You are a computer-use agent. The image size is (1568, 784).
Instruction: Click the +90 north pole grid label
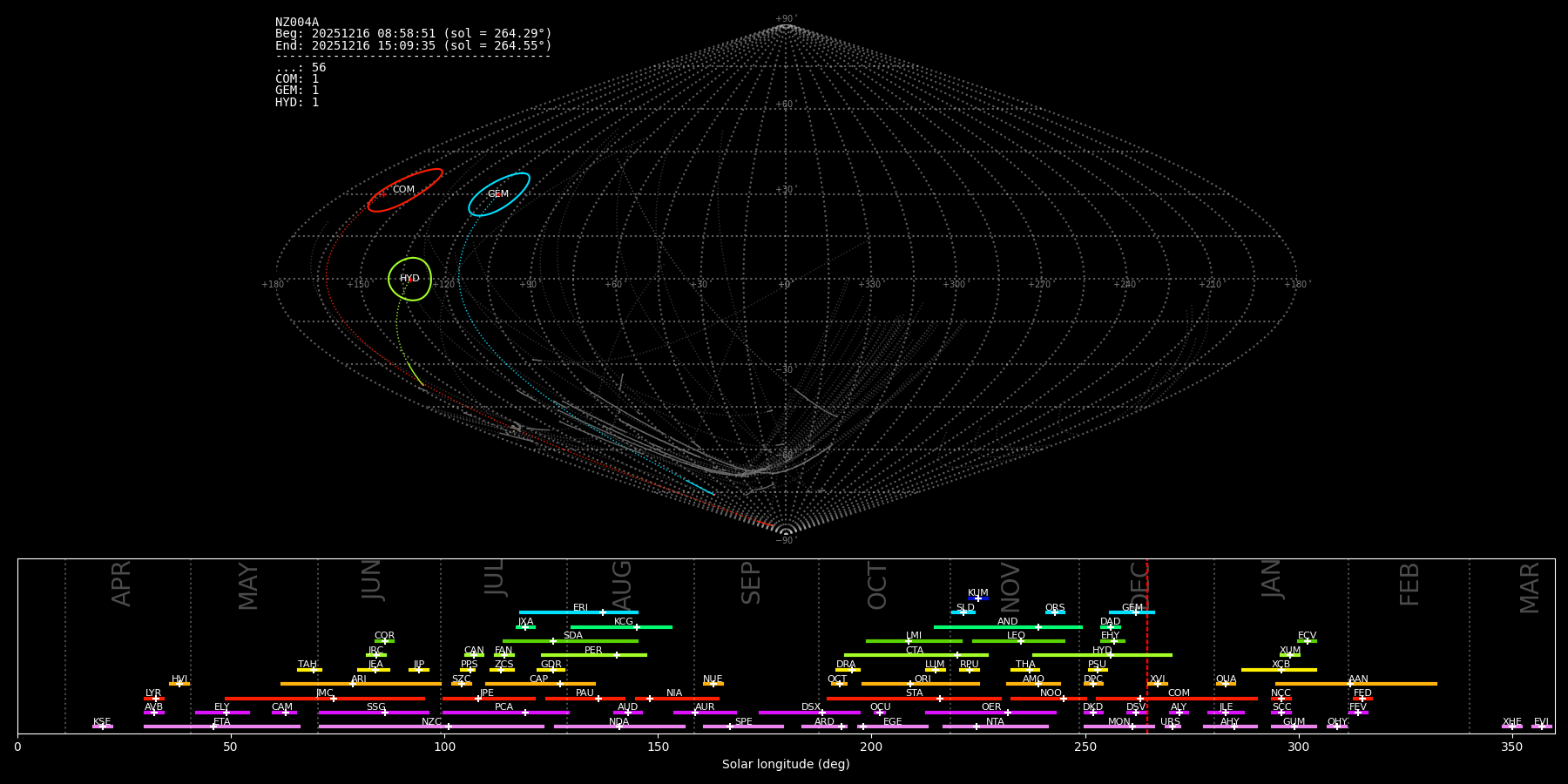(x=786, y=19)
